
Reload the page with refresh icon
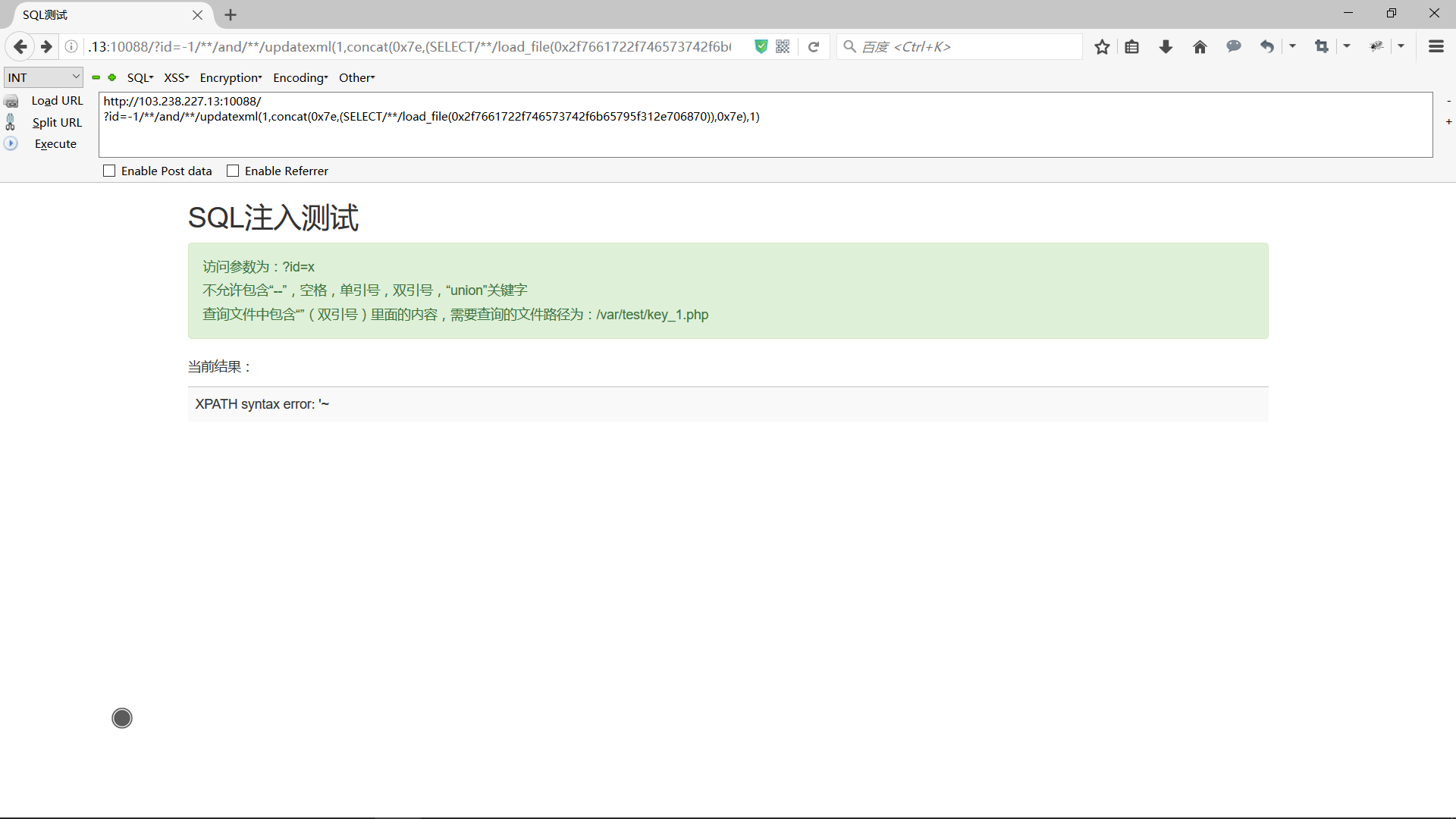tap(814, 47)
